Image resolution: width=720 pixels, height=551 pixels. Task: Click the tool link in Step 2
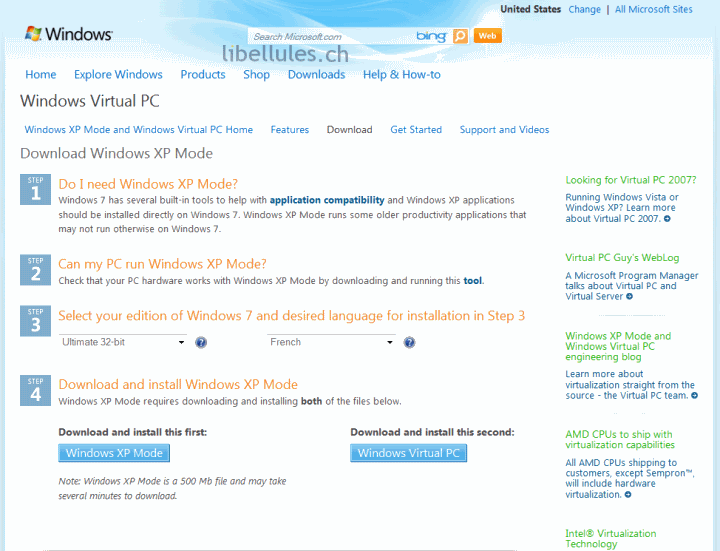click(x=472, y=281)
